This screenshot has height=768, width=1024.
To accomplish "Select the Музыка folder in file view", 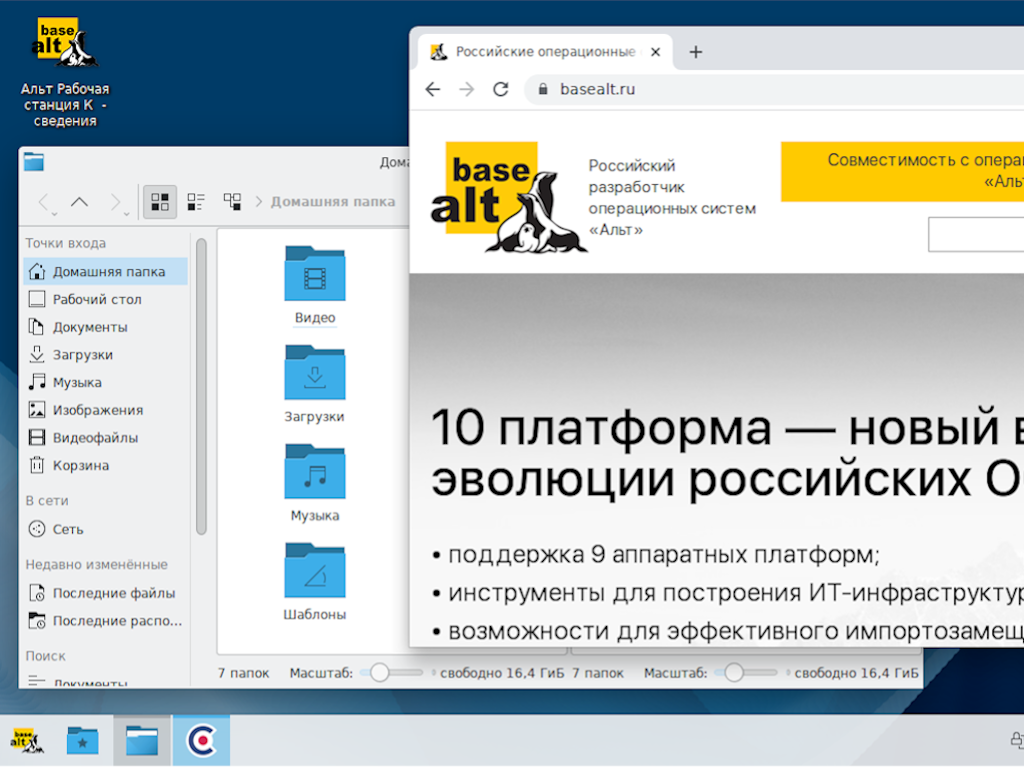I will [315, 483].
